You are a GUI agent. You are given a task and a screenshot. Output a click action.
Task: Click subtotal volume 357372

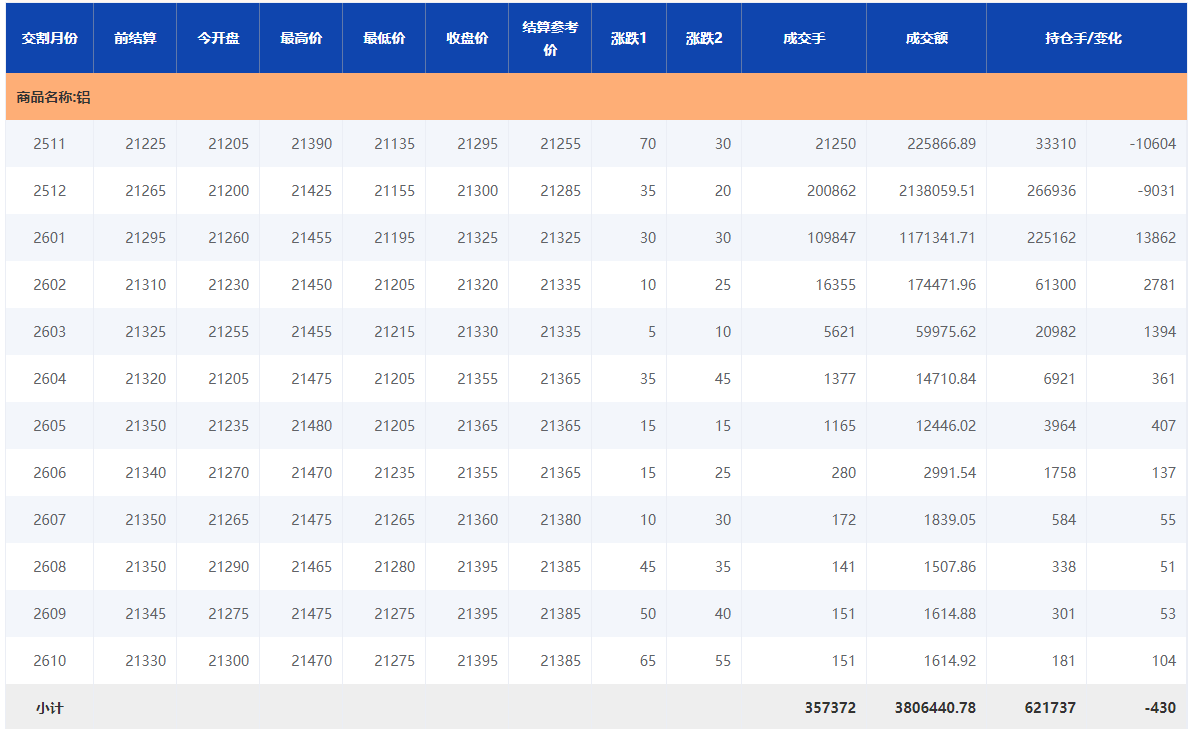point(829,708)
